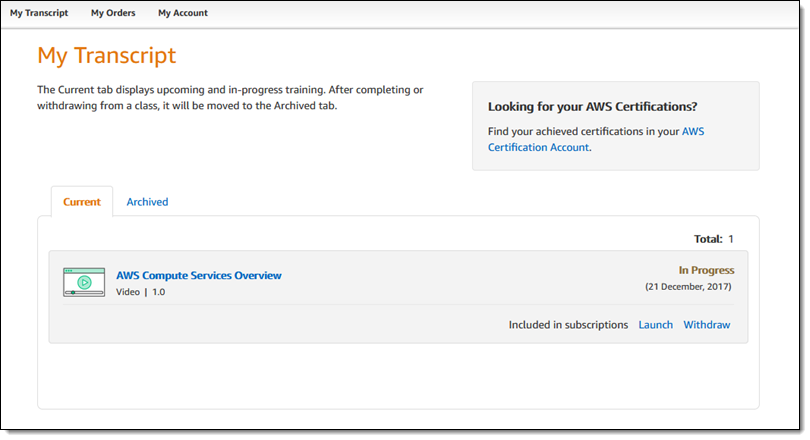Switch to the Archived tab

click(147, 202)
